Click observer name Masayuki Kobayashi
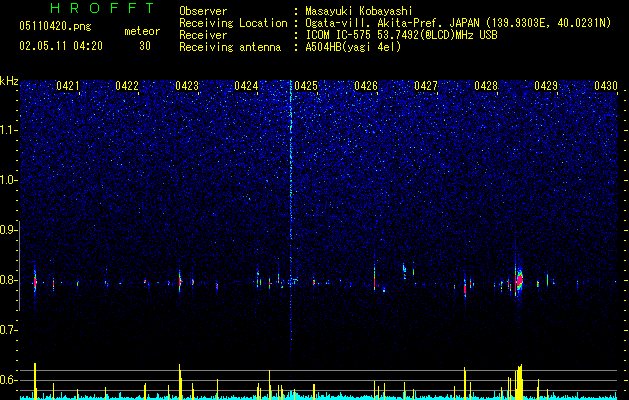Image resolution: width=629 pixels, height=400 pixels. [359, 11]
